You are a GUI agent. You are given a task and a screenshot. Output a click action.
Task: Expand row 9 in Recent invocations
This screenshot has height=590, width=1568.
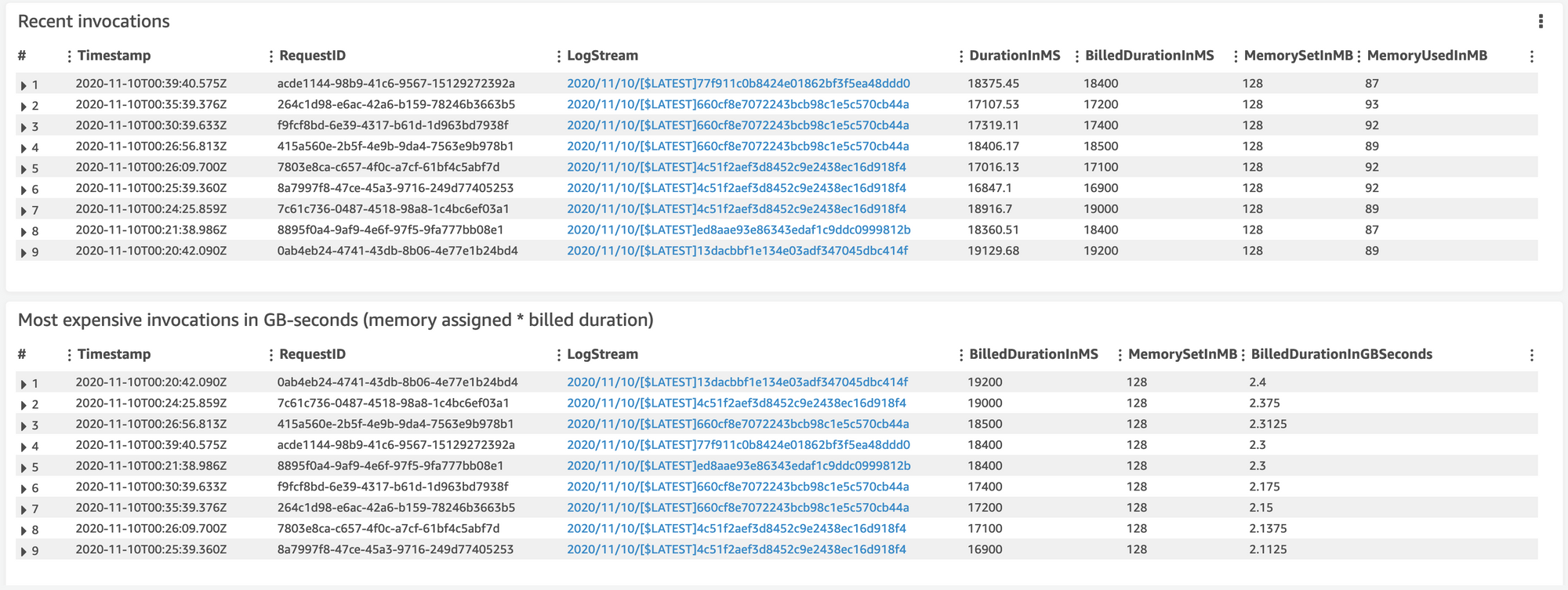pyautogui.click(x=24, y=252)
